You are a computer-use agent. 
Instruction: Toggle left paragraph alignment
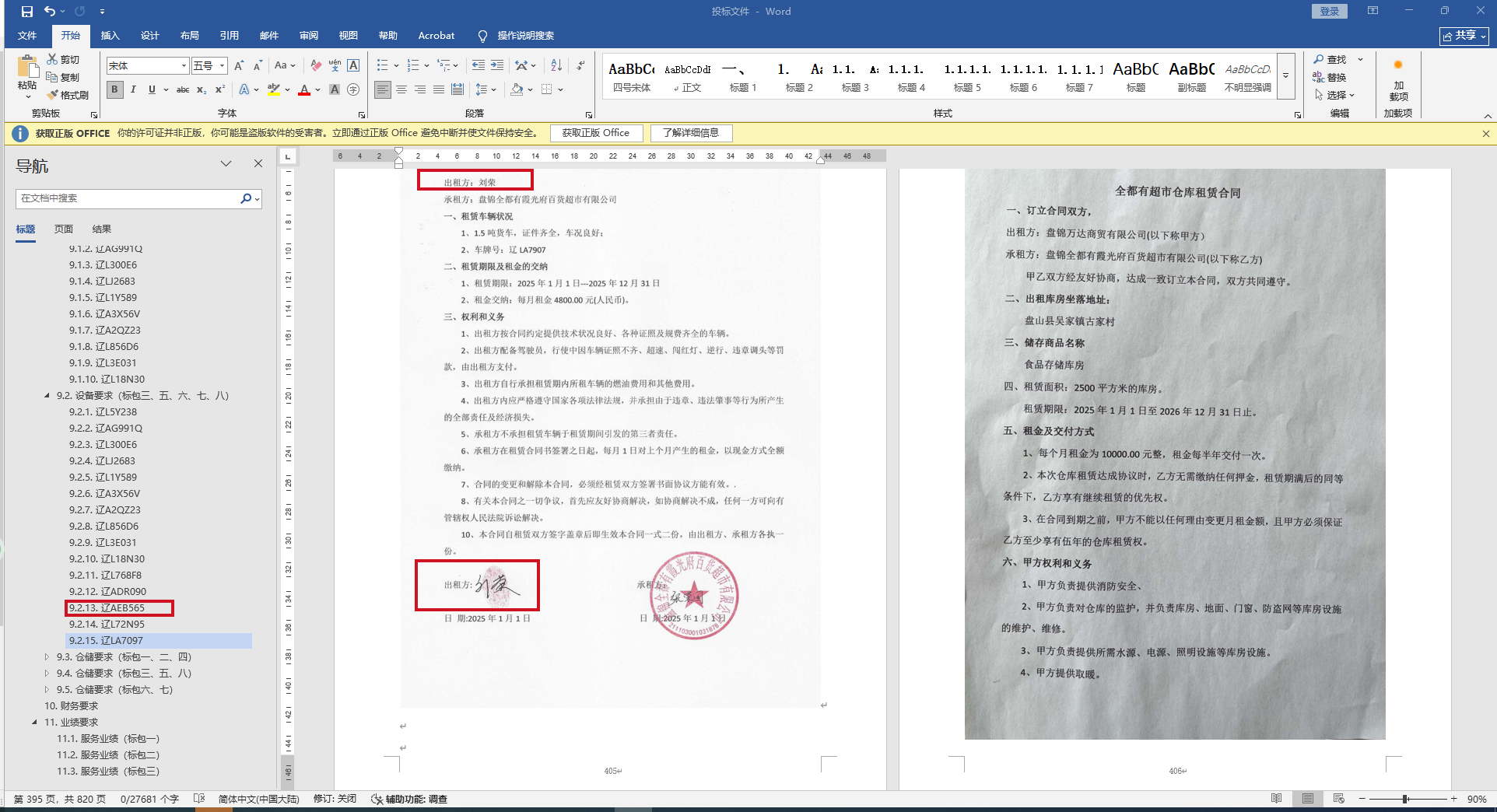coord(383,89)
